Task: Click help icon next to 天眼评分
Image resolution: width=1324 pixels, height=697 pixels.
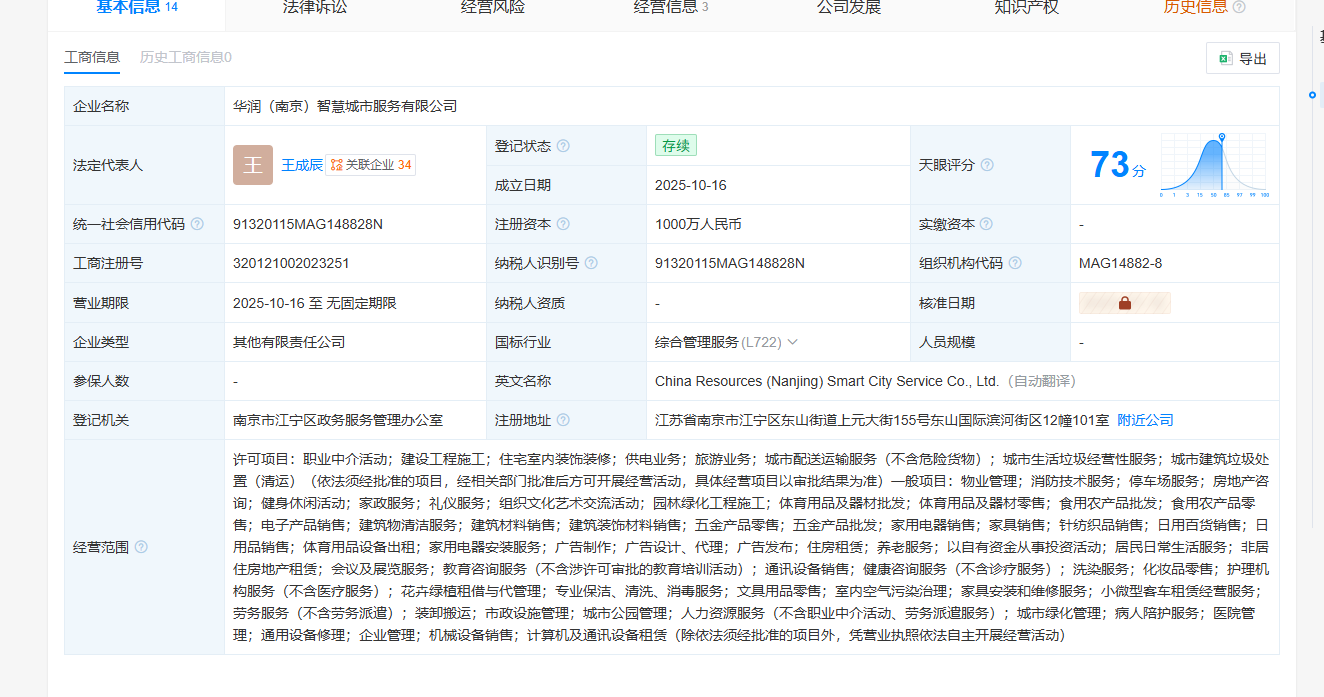Action: tap(987, 165)
